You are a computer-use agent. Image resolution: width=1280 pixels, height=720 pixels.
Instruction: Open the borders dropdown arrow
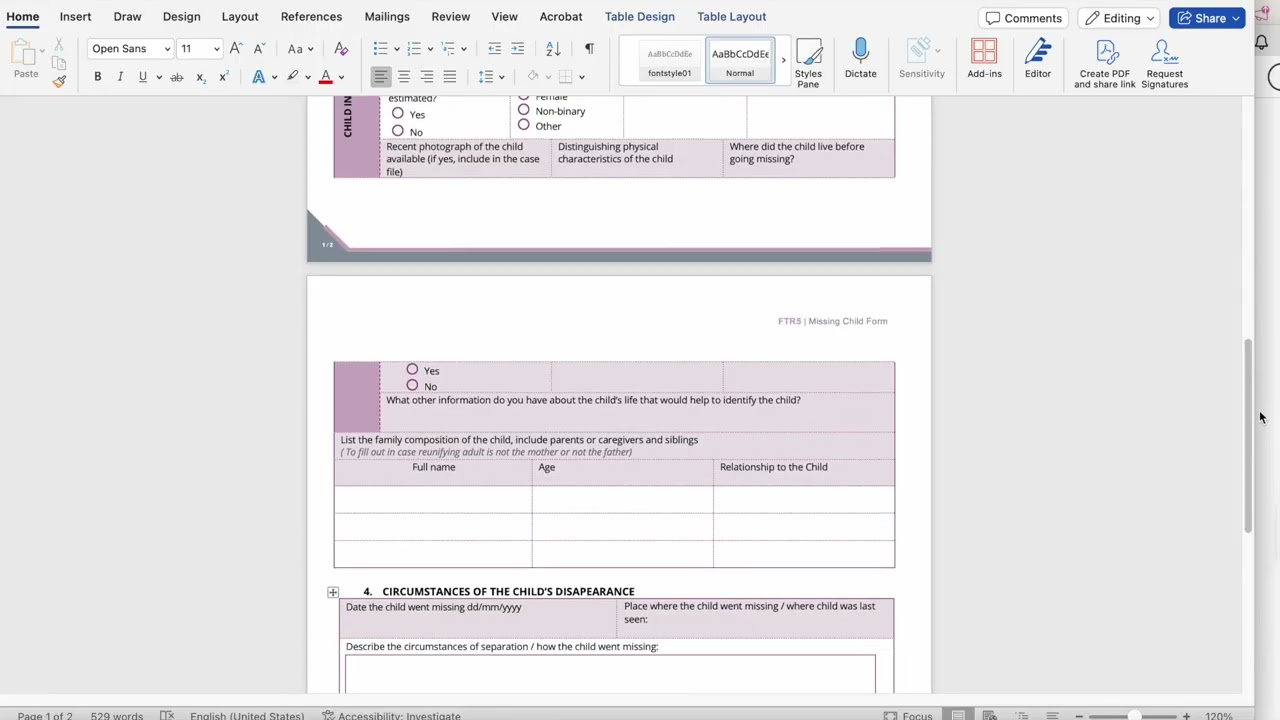(x=581, y=77)
